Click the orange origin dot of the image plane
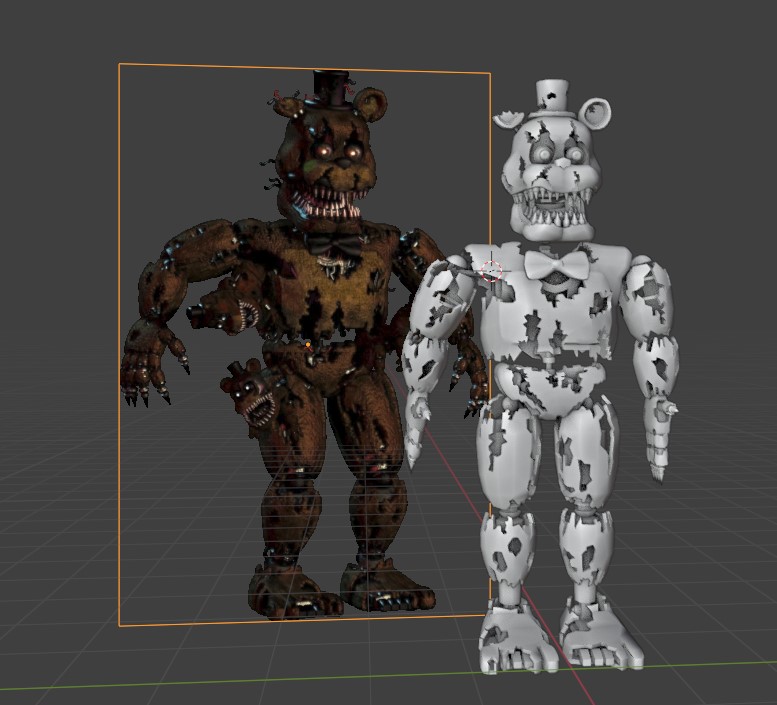This screenshot has height=705, width=777. (x=308, y=344)
